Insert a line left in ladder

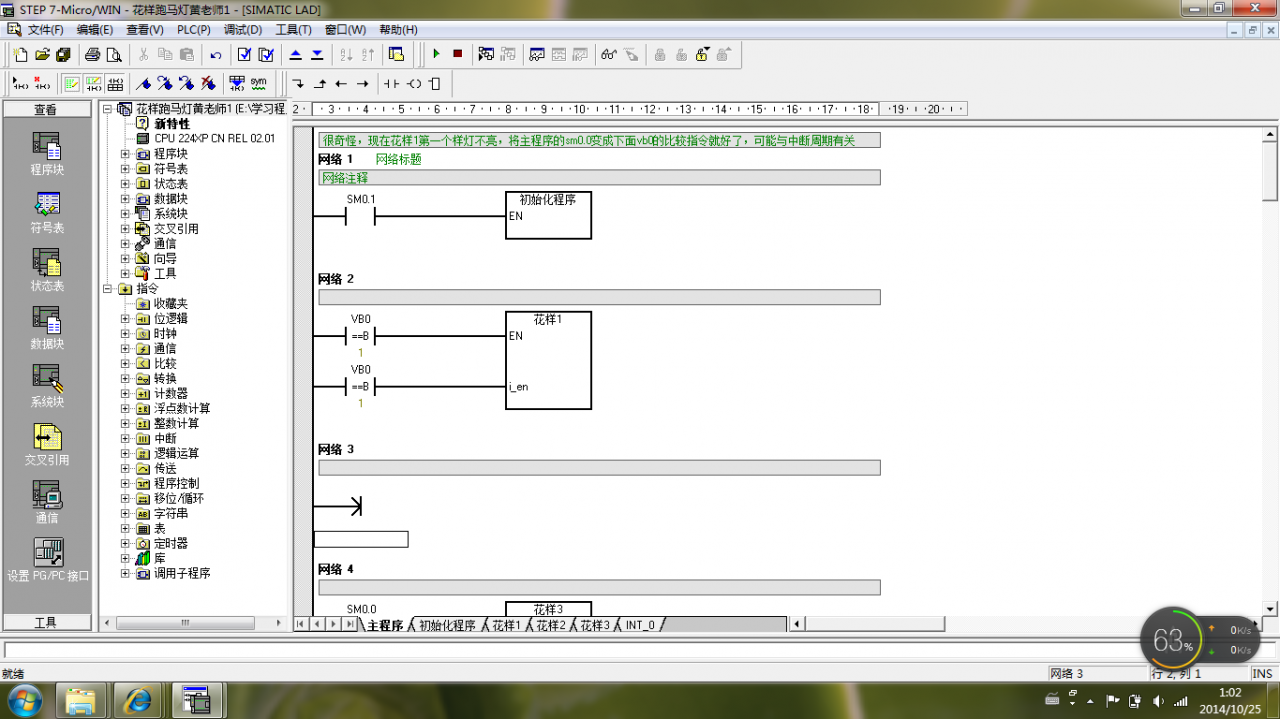341,83
